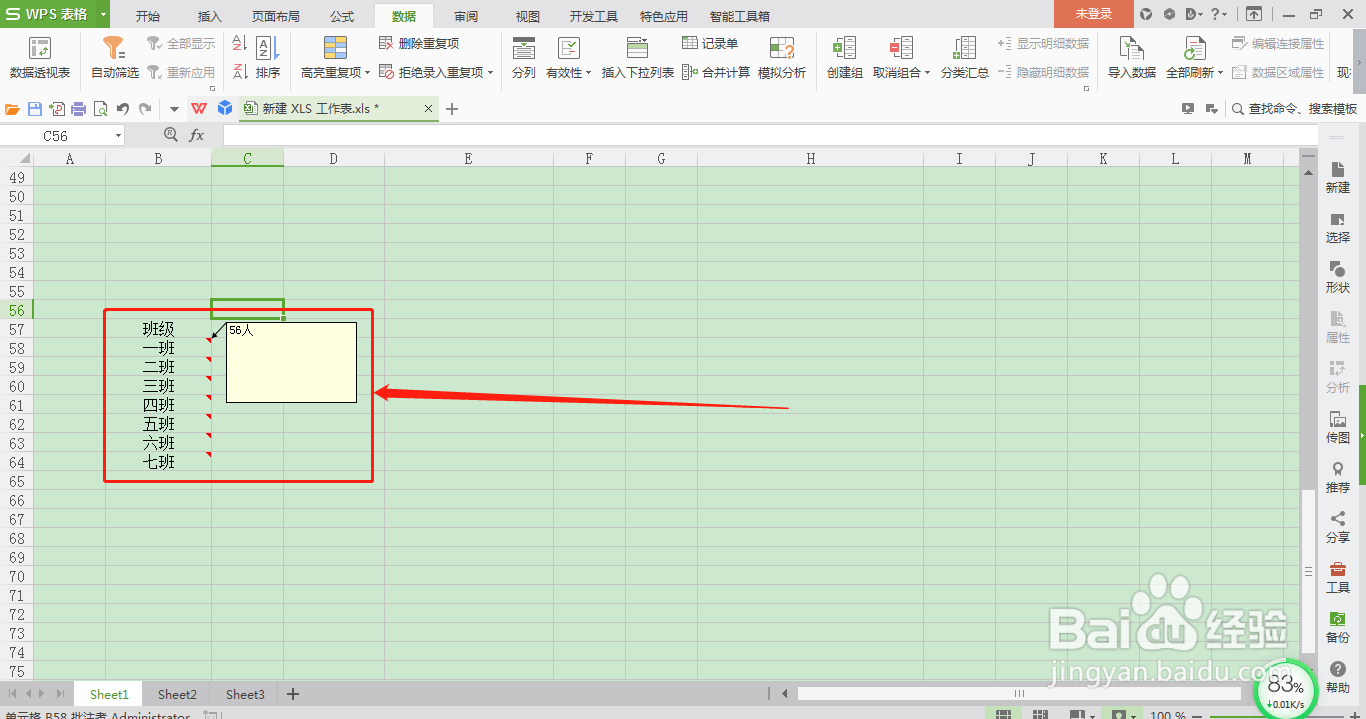Open the 开发工具 (Developer) tab
The width and height of the screenshot is (1366, 719).
593,16
